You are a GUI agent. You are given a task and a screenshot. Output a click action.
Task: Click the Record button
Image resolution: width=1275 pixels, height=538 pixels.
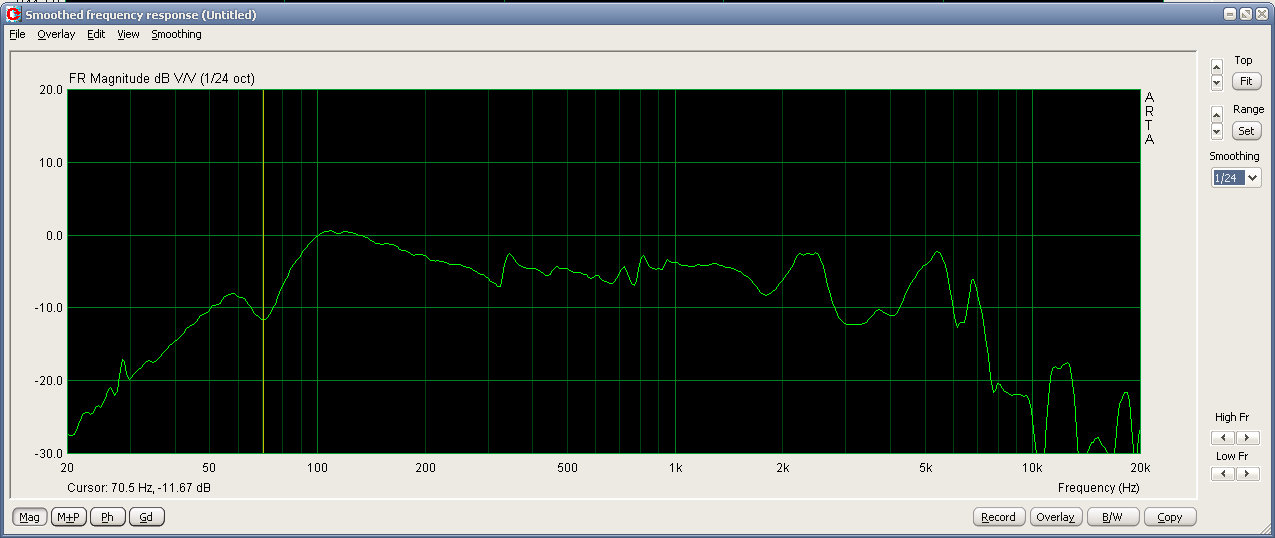click(998, 516)
